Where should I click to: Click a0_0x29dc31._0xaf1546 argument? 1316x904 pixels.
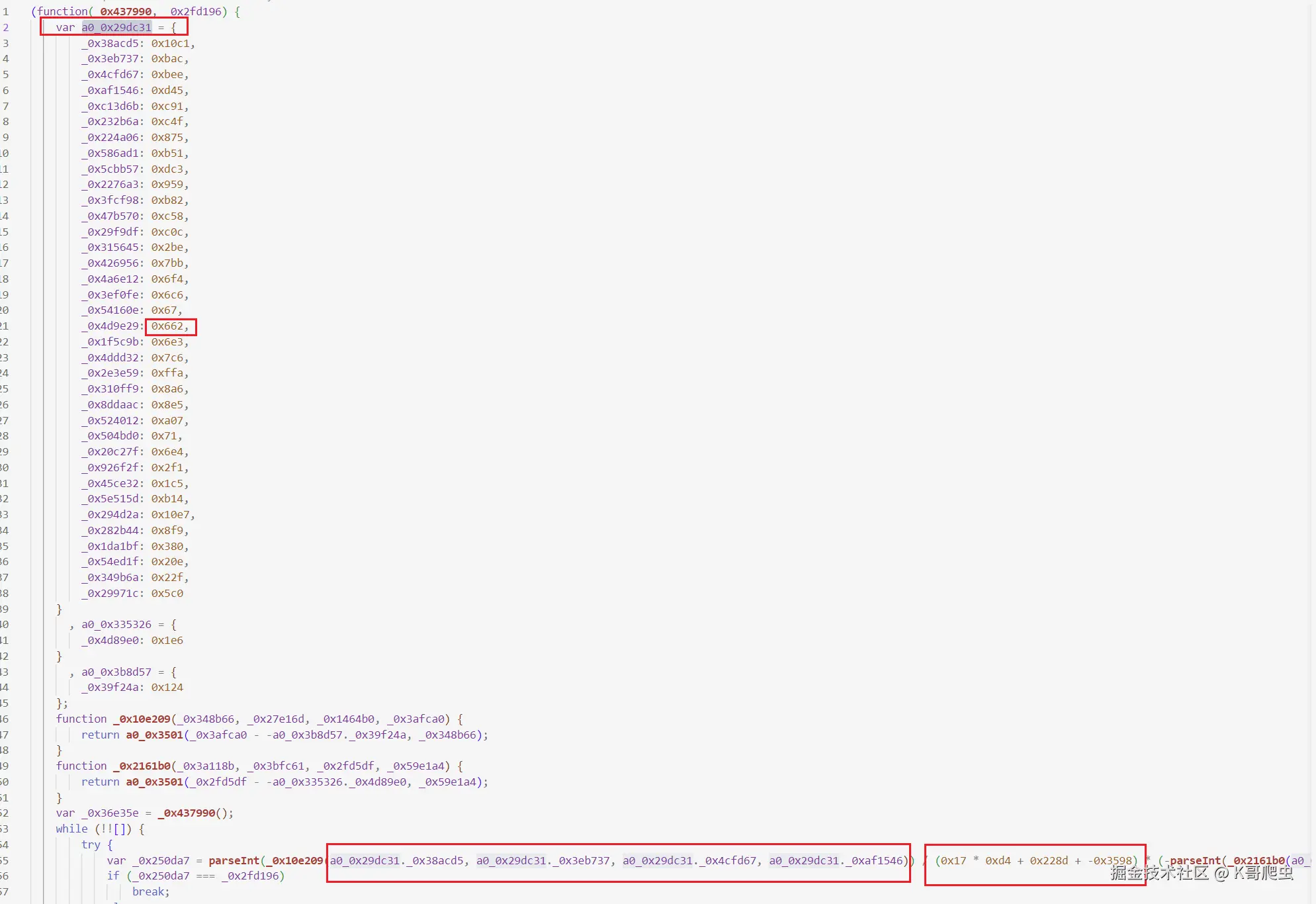836,860
